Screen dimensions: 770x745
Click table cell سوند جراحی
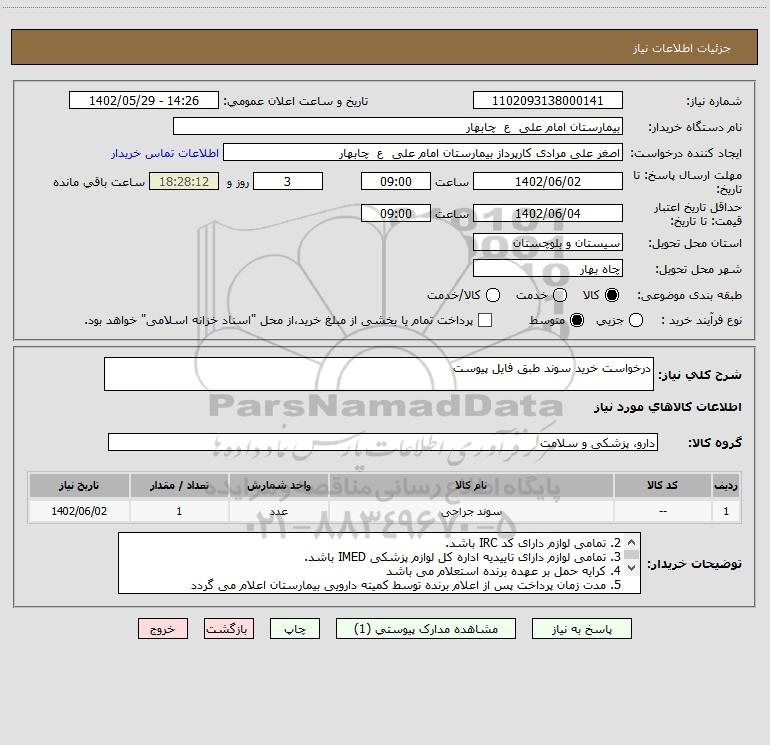(471, 511)
